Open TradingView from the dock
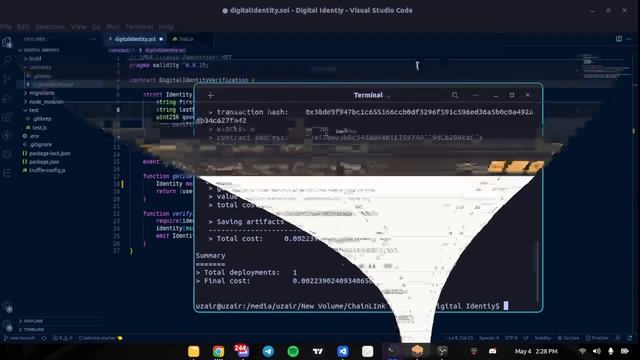 point(318,351)
